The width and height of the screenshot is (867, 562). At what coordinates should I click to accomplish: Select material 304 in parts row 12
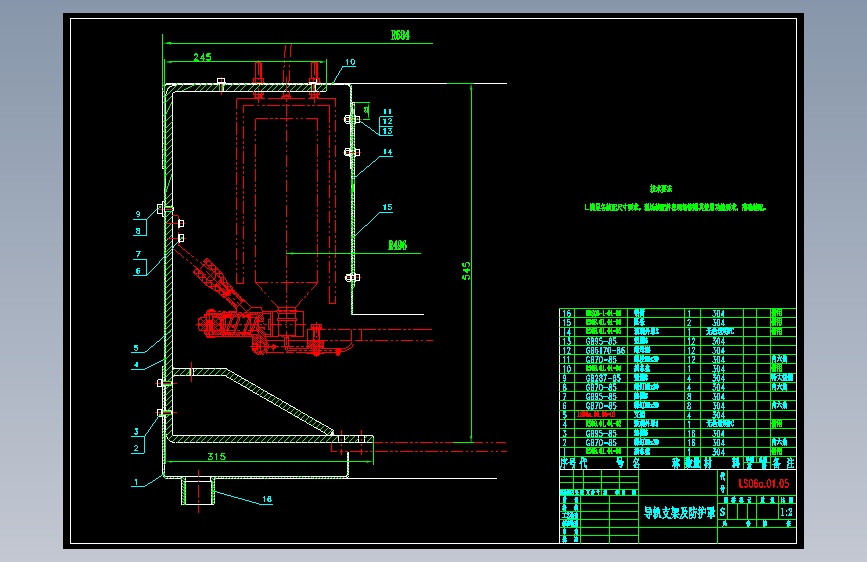[x=718, y=351]
